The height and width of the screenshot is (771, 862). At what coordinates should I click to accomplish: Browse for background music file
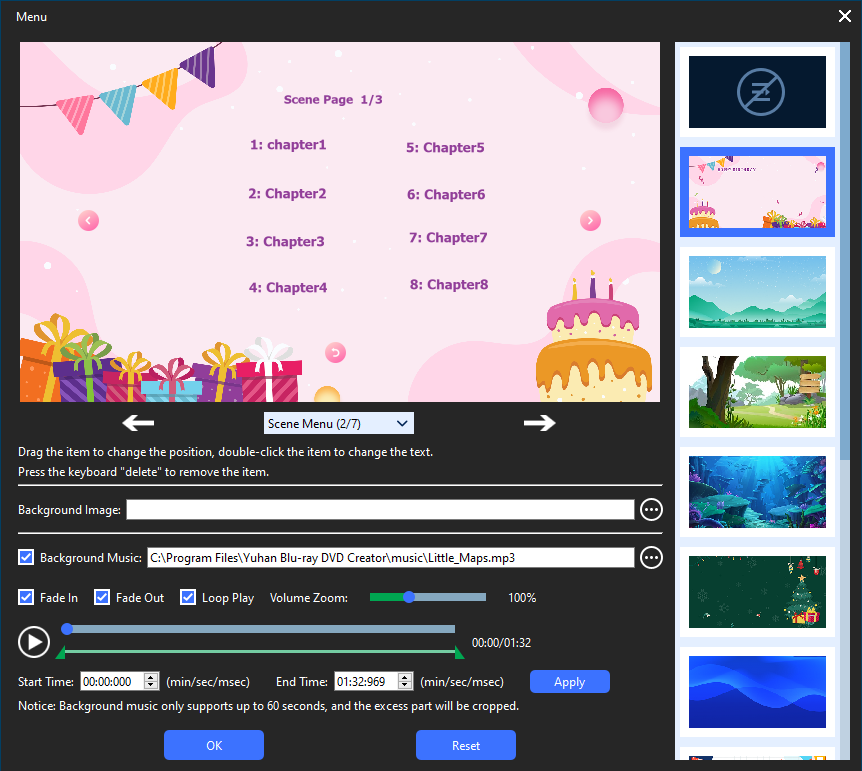(x=651, y=557)
